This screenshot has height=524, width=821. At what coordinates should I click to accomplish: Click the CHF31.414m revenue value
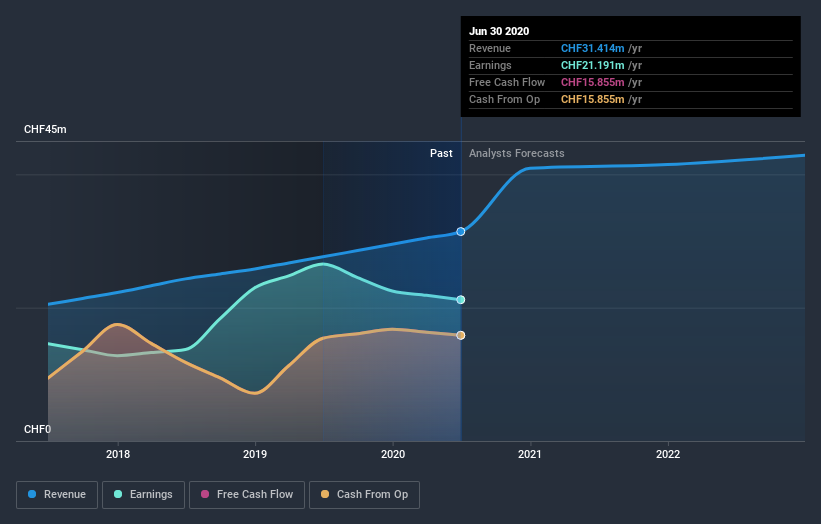tap(592, 48)
